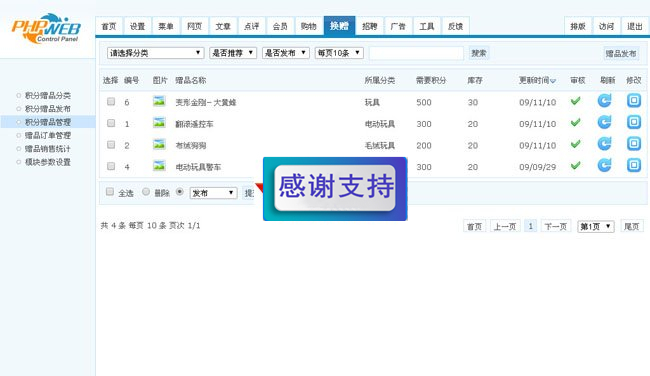650x376 pixels.
Task: Open the modify icon for 布绒狗狗
Action: click(634, 144)
